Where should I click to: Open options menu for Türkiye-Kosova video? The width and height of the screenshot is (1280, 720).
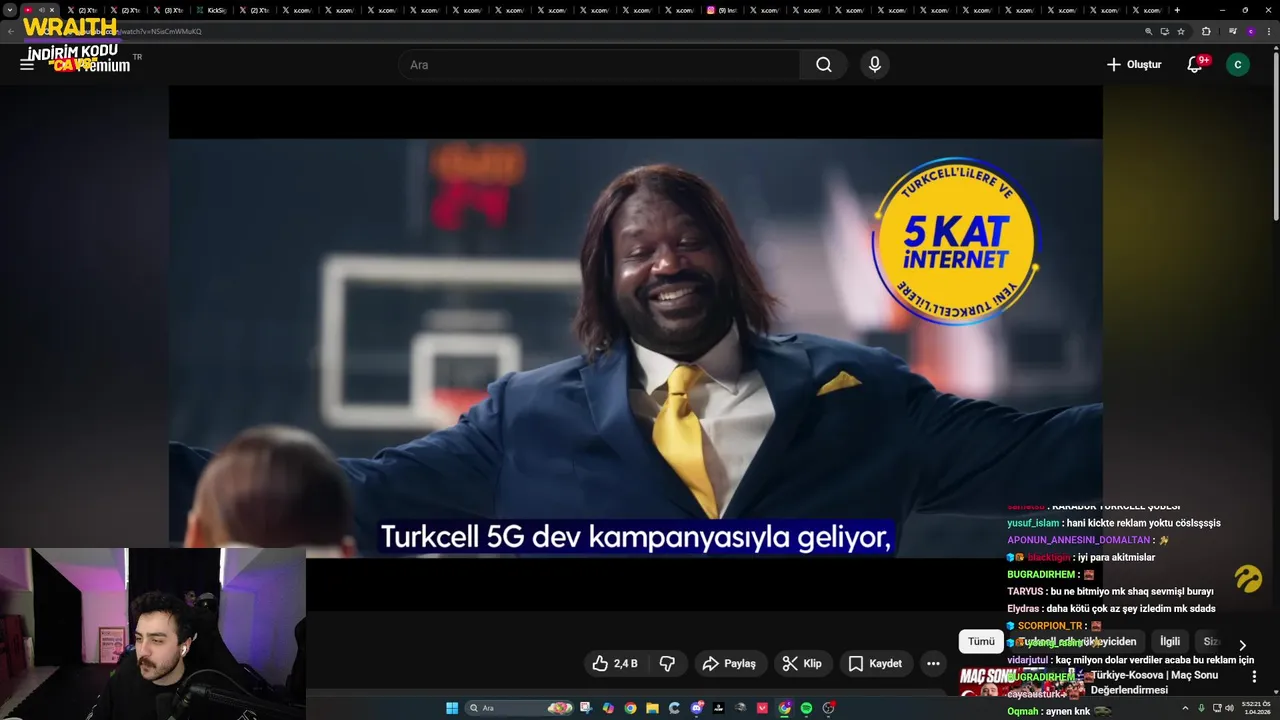tap(1254, 677)
